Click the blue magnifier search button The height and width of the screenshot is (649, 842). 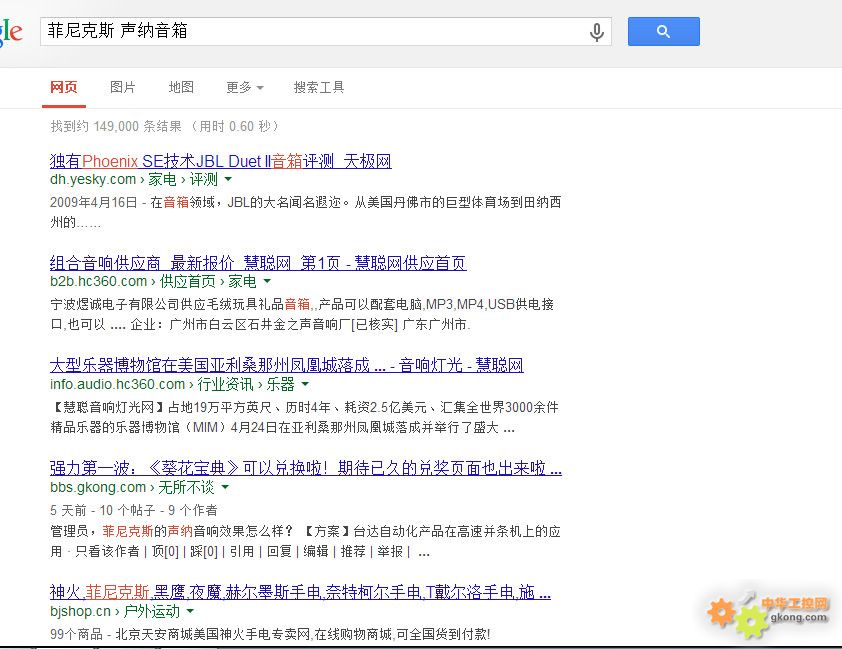664,31
